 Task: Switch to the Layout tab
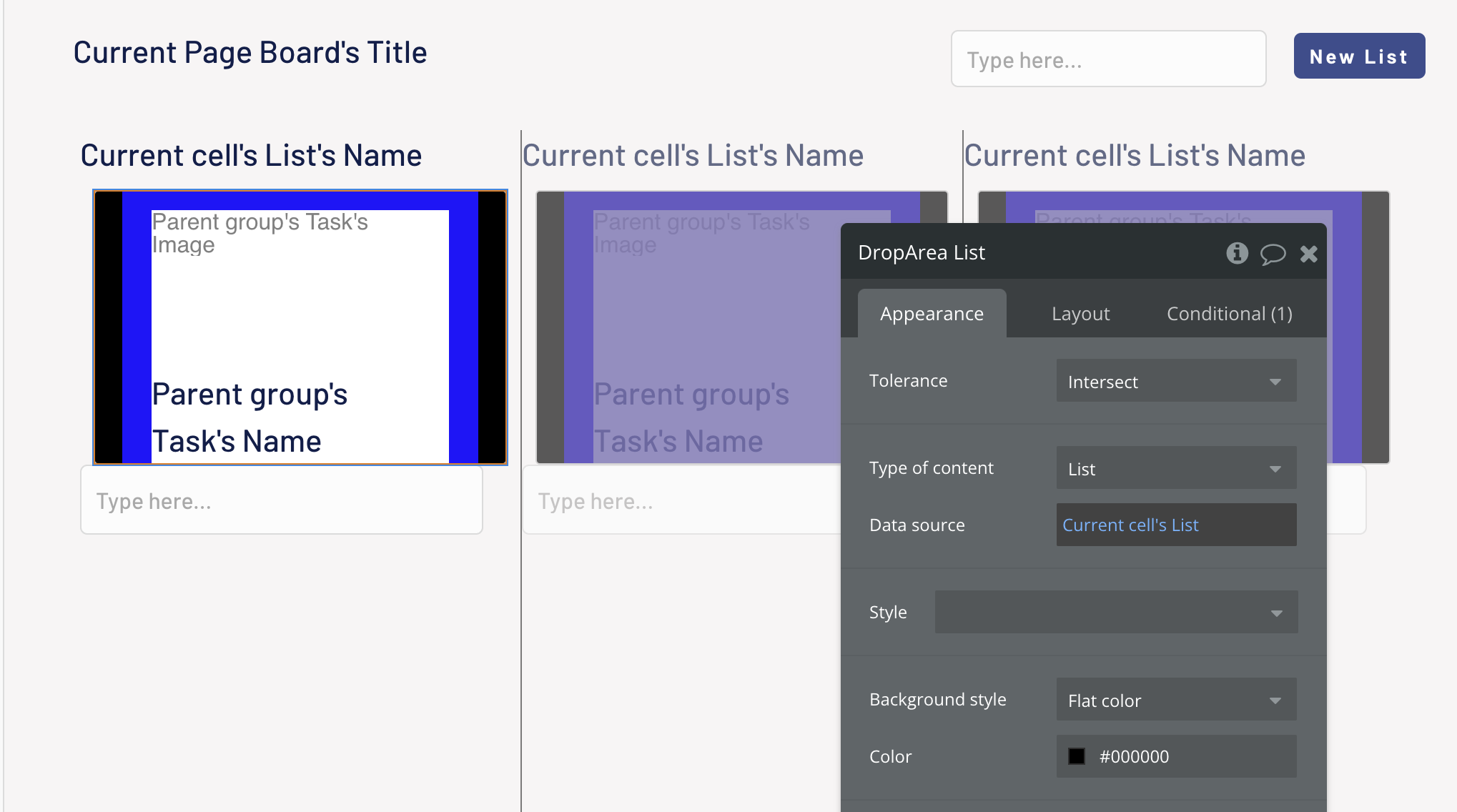pyautogui.click(x=1080, y=314)
